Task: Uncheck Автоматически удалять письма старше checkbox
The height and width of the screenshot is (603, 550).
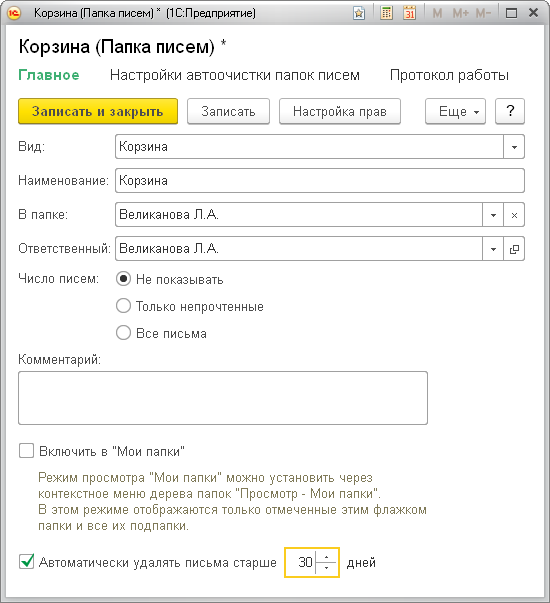Action: tap(27, 562)
